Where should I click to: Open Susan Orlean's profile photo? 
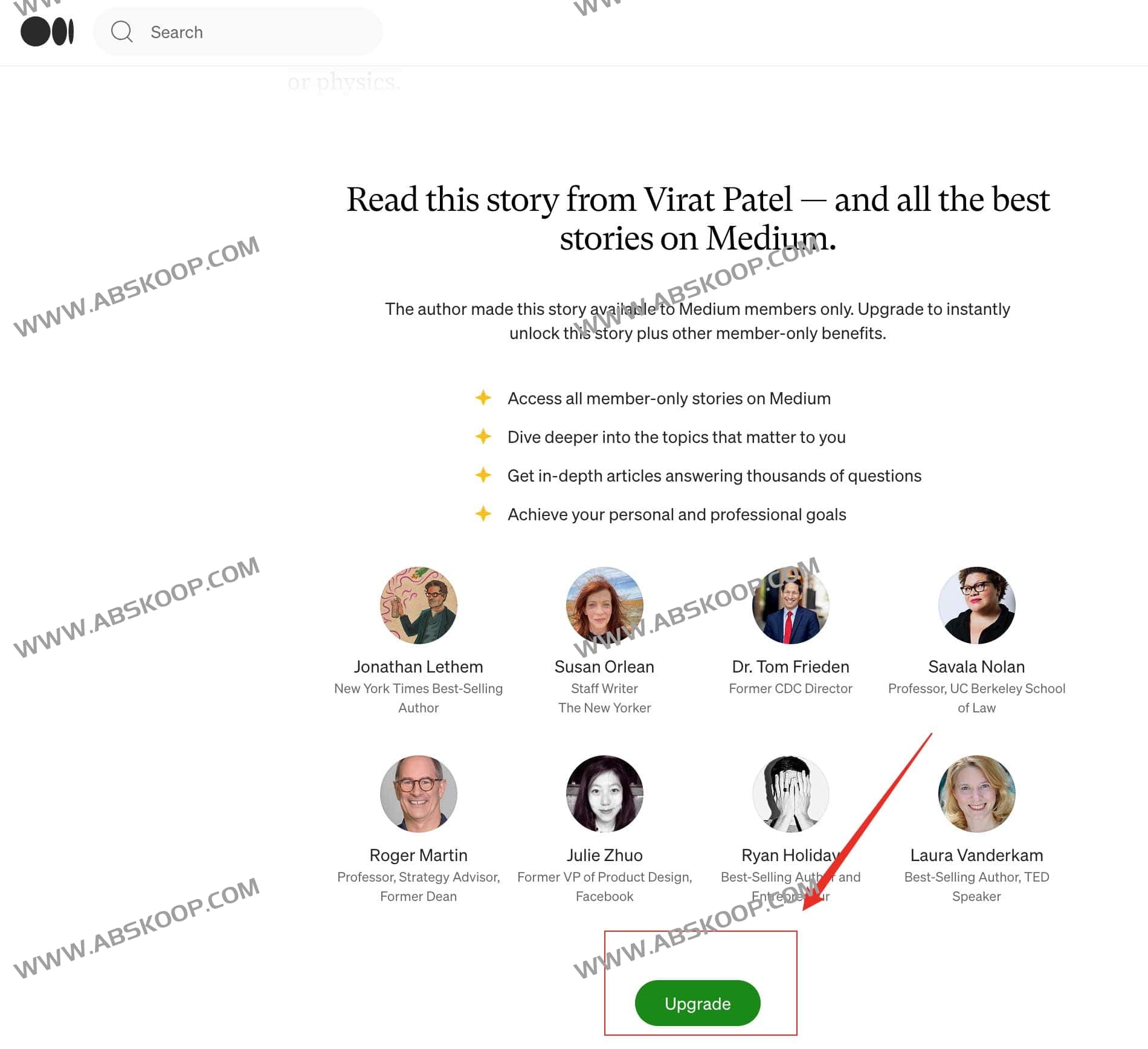pyautogui.click(x=604, y=605)
